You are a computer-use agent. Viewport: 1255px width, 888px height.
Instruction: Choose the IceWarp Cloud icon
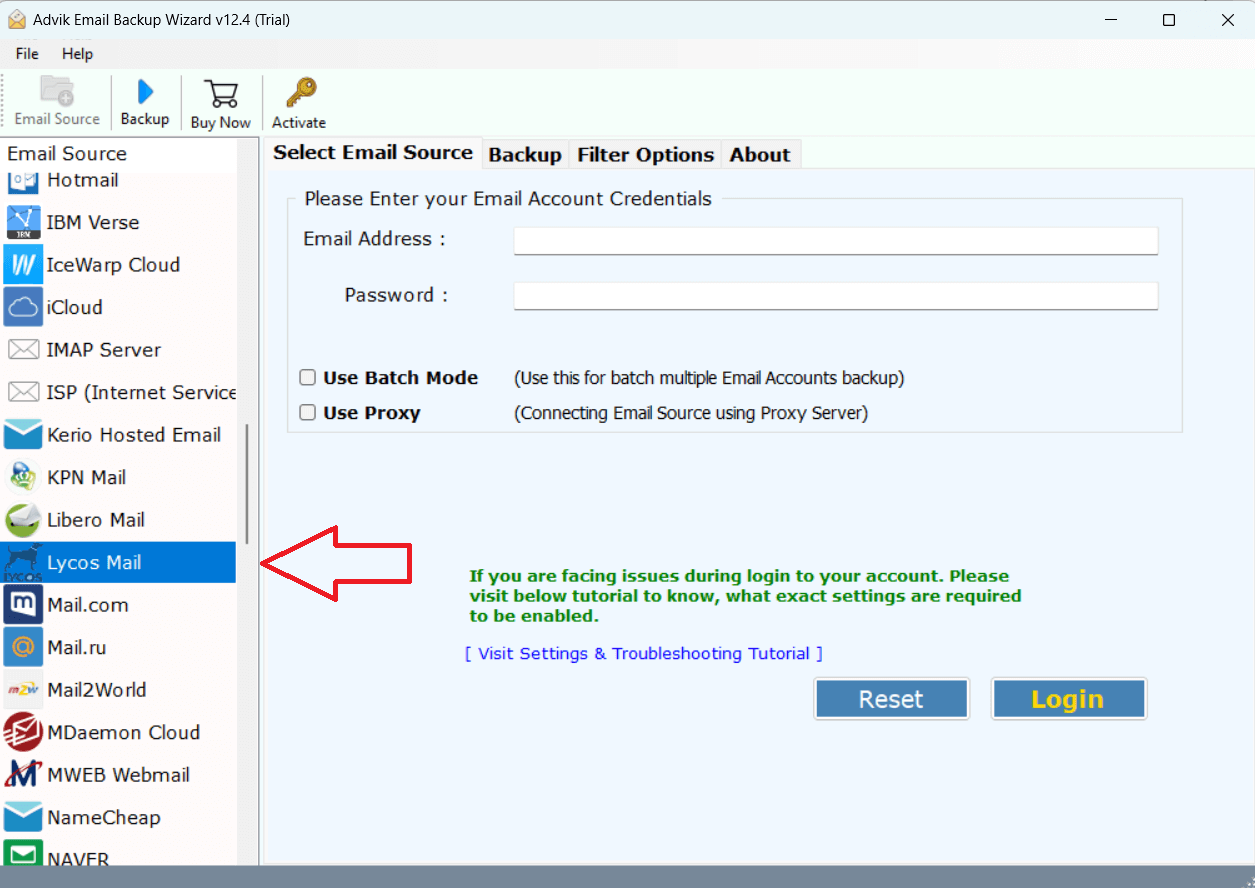pos(23,265)
